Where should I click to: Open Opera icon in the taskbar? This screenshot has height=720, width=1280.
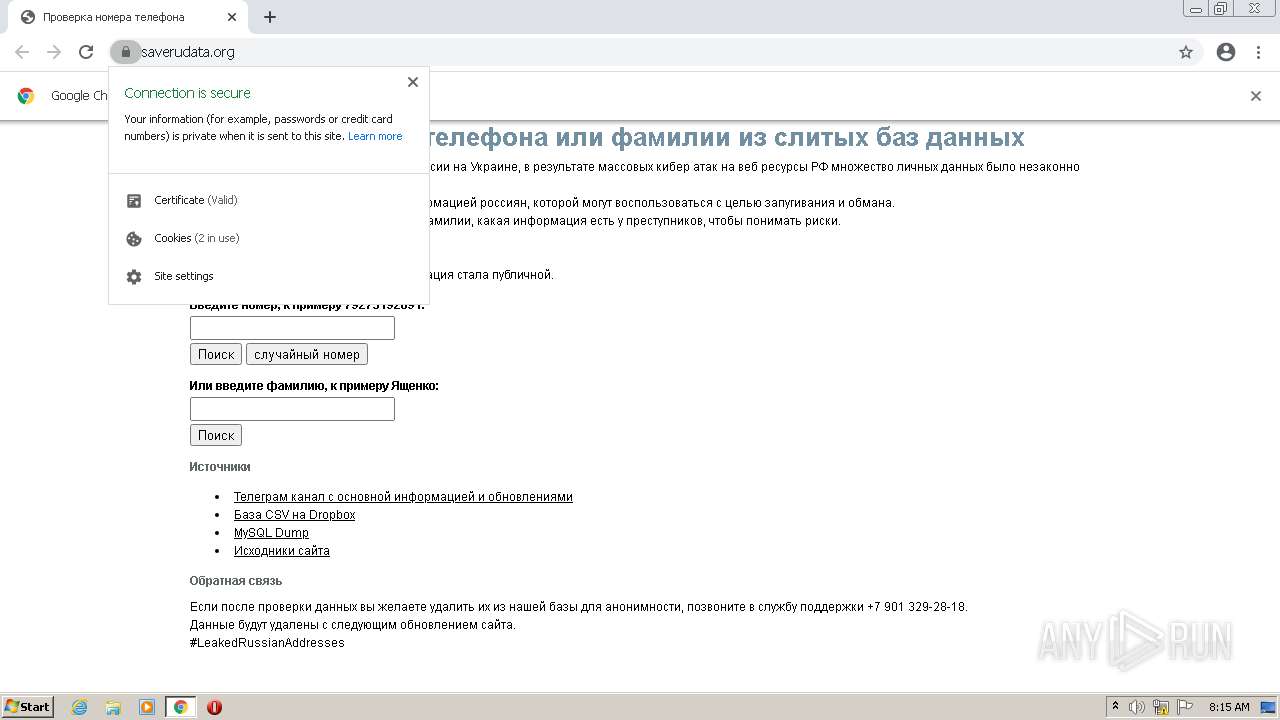214,707
